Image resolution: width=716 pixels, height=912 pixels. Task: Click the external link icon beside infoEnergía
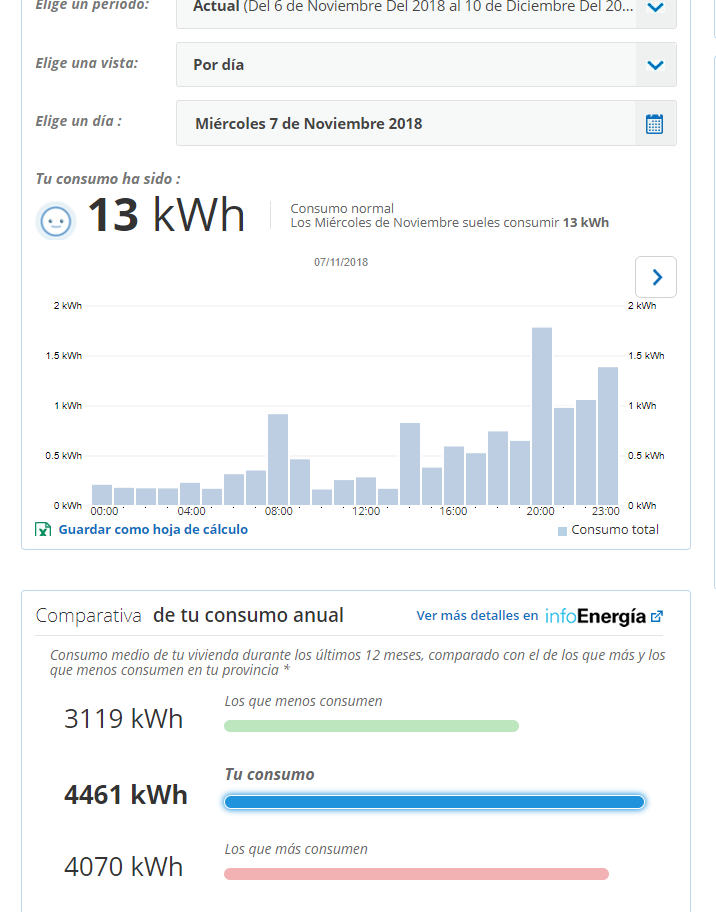coord(657,617)
